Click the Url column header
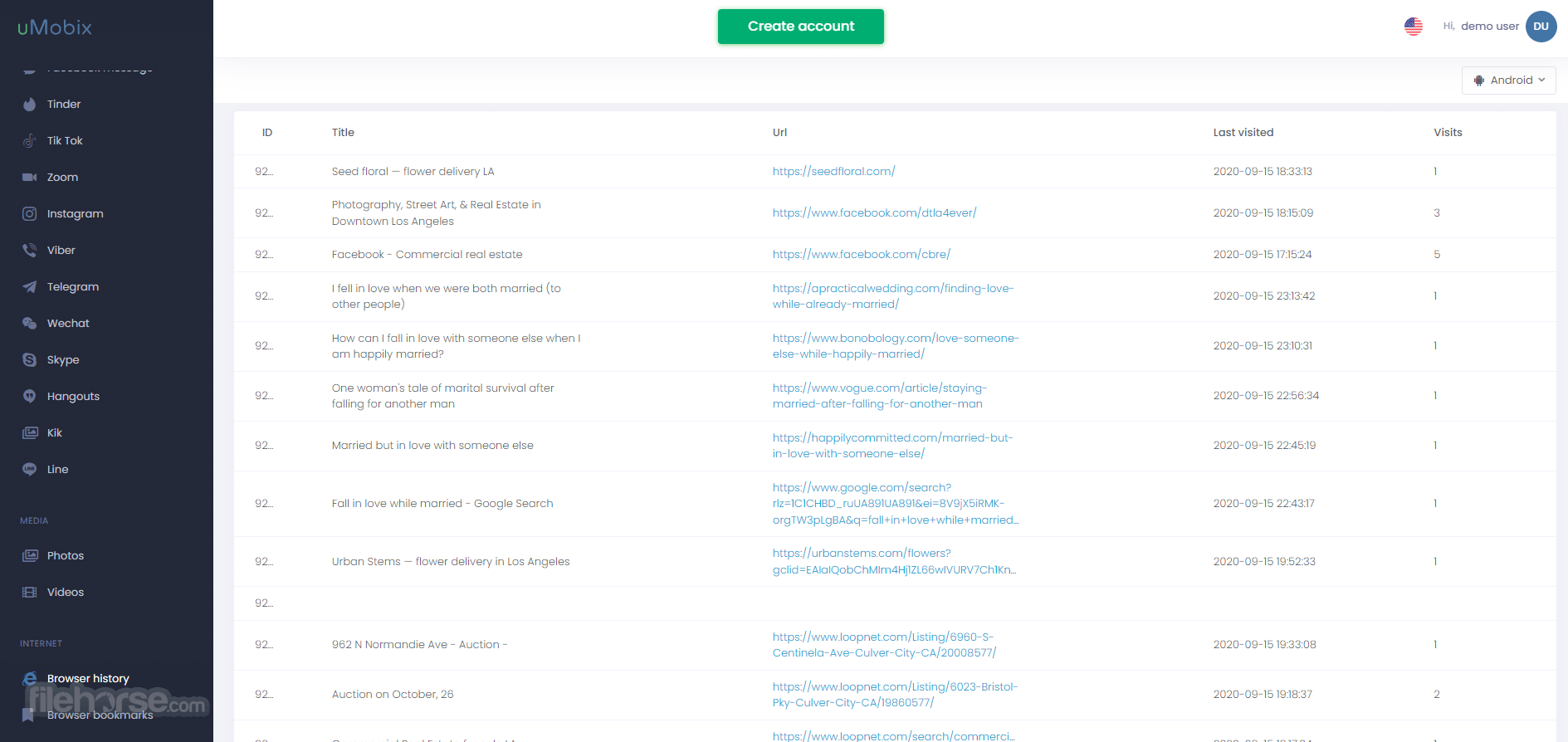This screenshot has width=1568, height=742. click(779, 133)
